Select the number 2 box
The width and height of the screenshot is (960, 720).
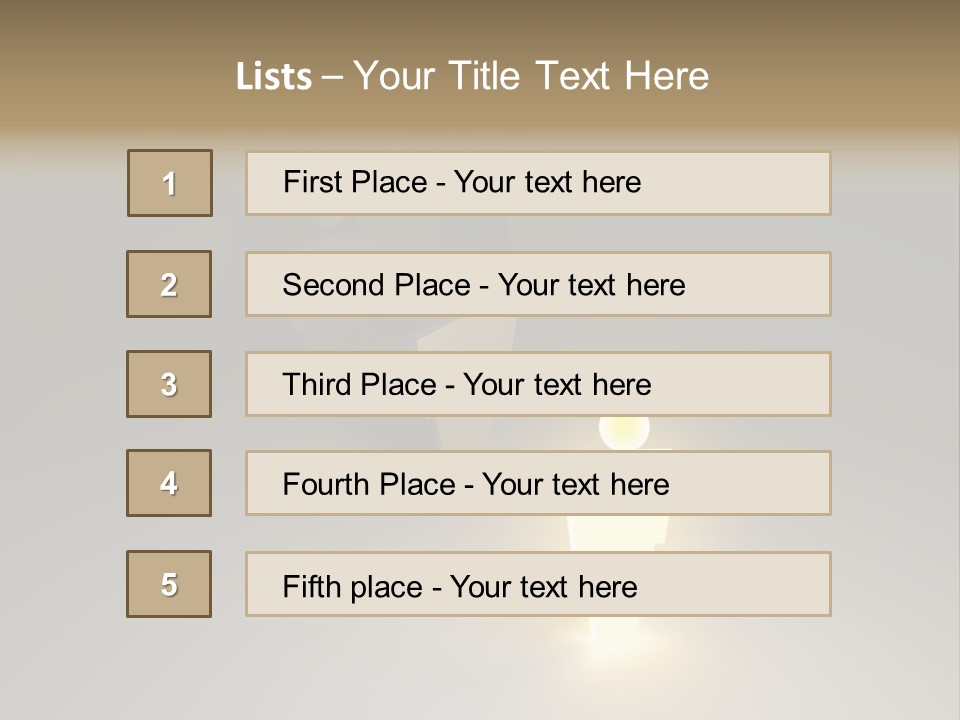tap(169, 284)
